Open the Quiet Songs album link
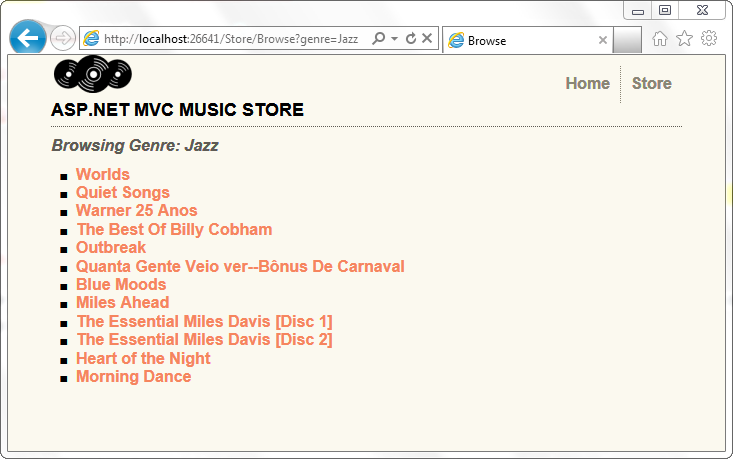This screenshot has width=733, height=459. [x=123, y=192]
